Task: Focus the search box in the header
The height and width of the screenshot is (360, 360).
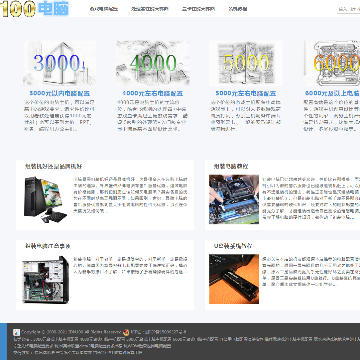Action: tap(349, 9)
